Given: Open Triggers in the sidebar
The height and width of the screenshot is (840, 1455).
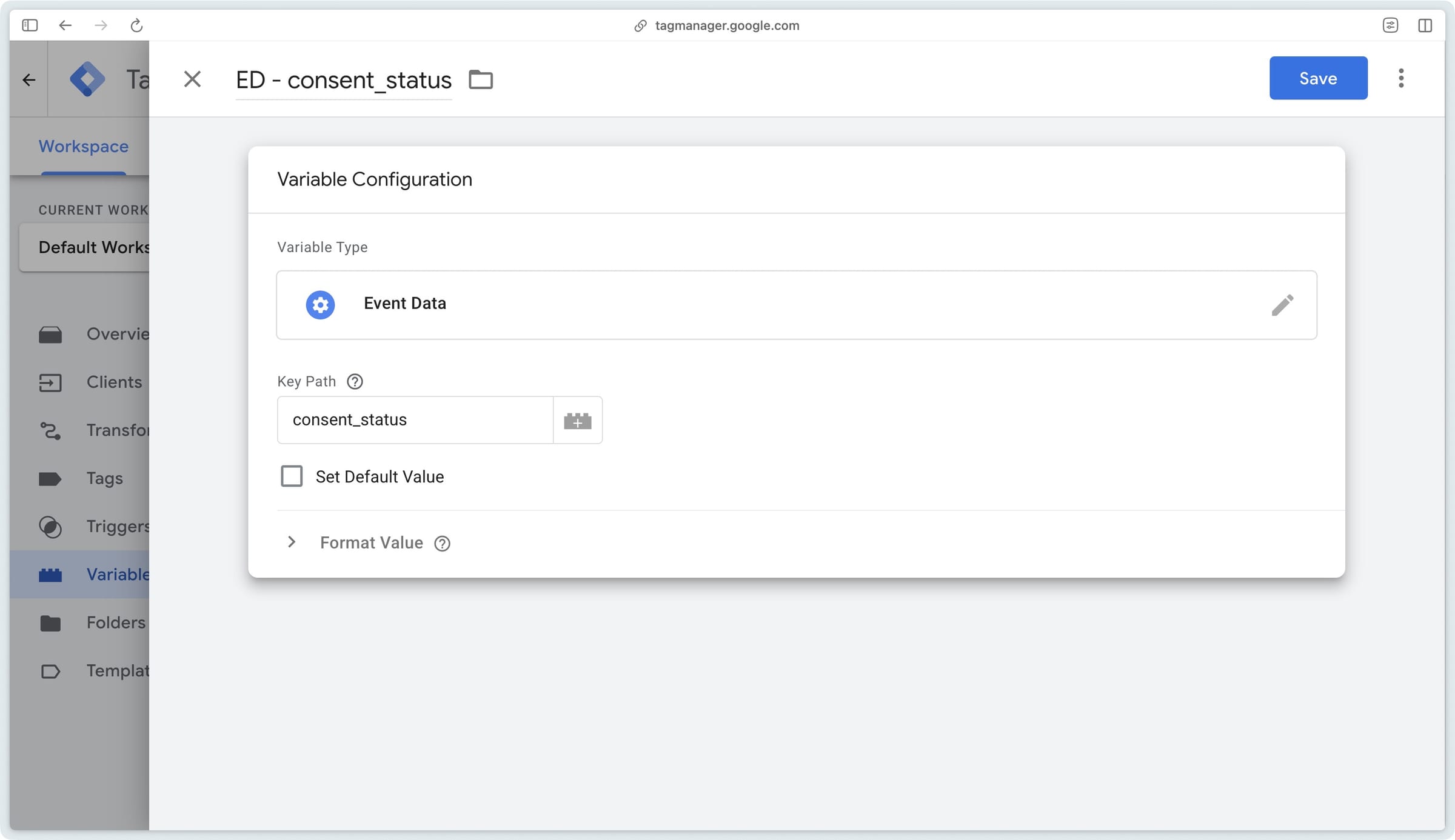Looking at the screenshot, I should click(79, 526).
